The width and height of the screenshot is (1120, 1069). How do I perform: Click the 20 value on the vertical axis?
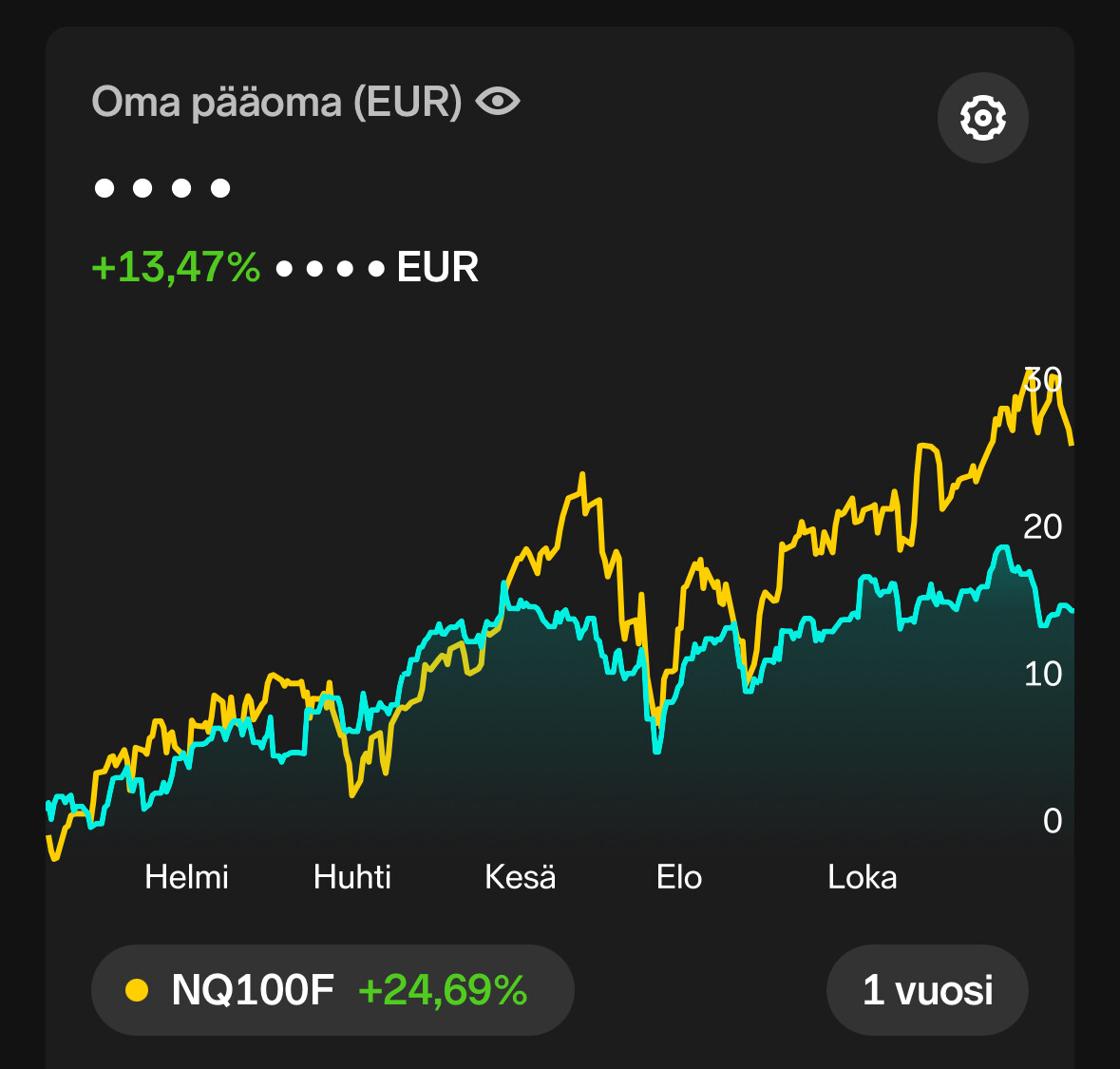pyautogui.click(x=1043, y=527)
